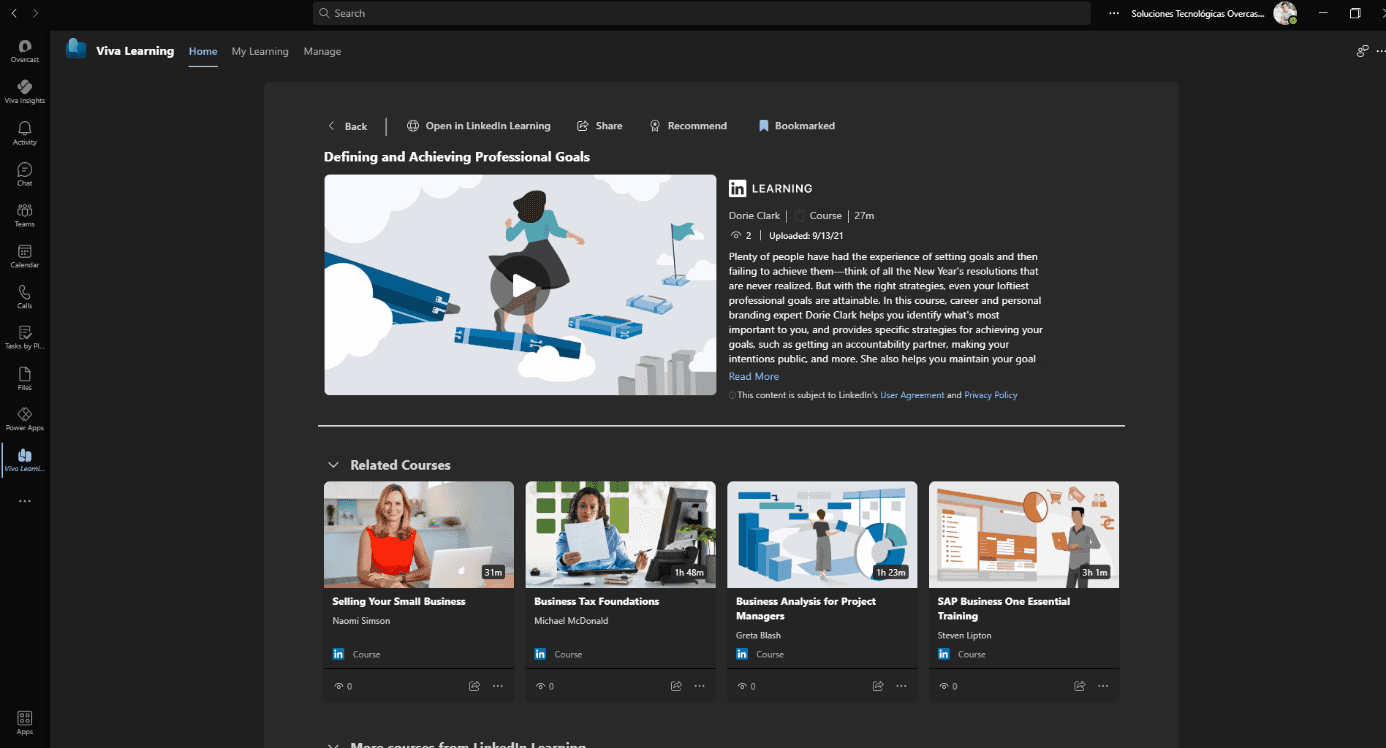The height and width of the screenshot is (748, 1386).
Task: Open SAP Business One Essential Training thumbnail
Action: (x=1025, y=534)
